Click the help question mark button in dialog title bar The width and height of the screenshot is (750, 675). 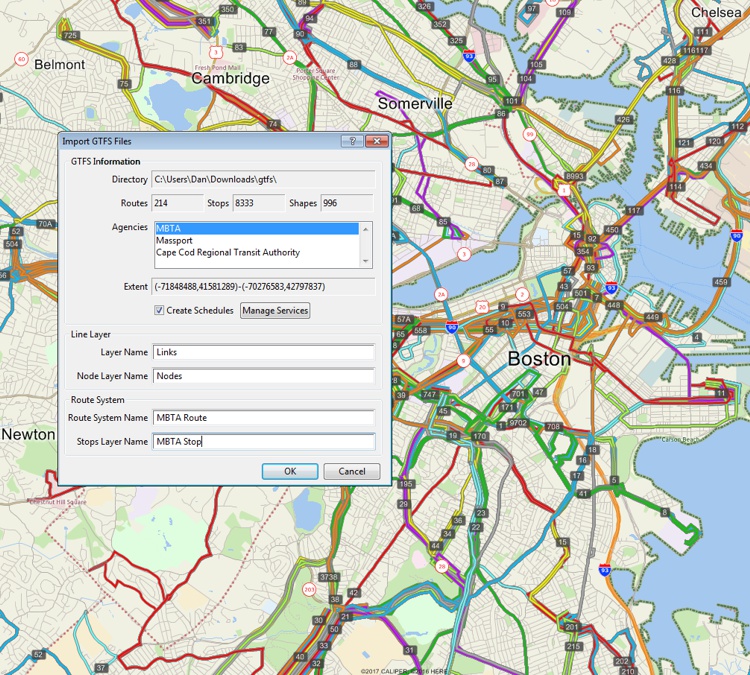click(352, 142)
